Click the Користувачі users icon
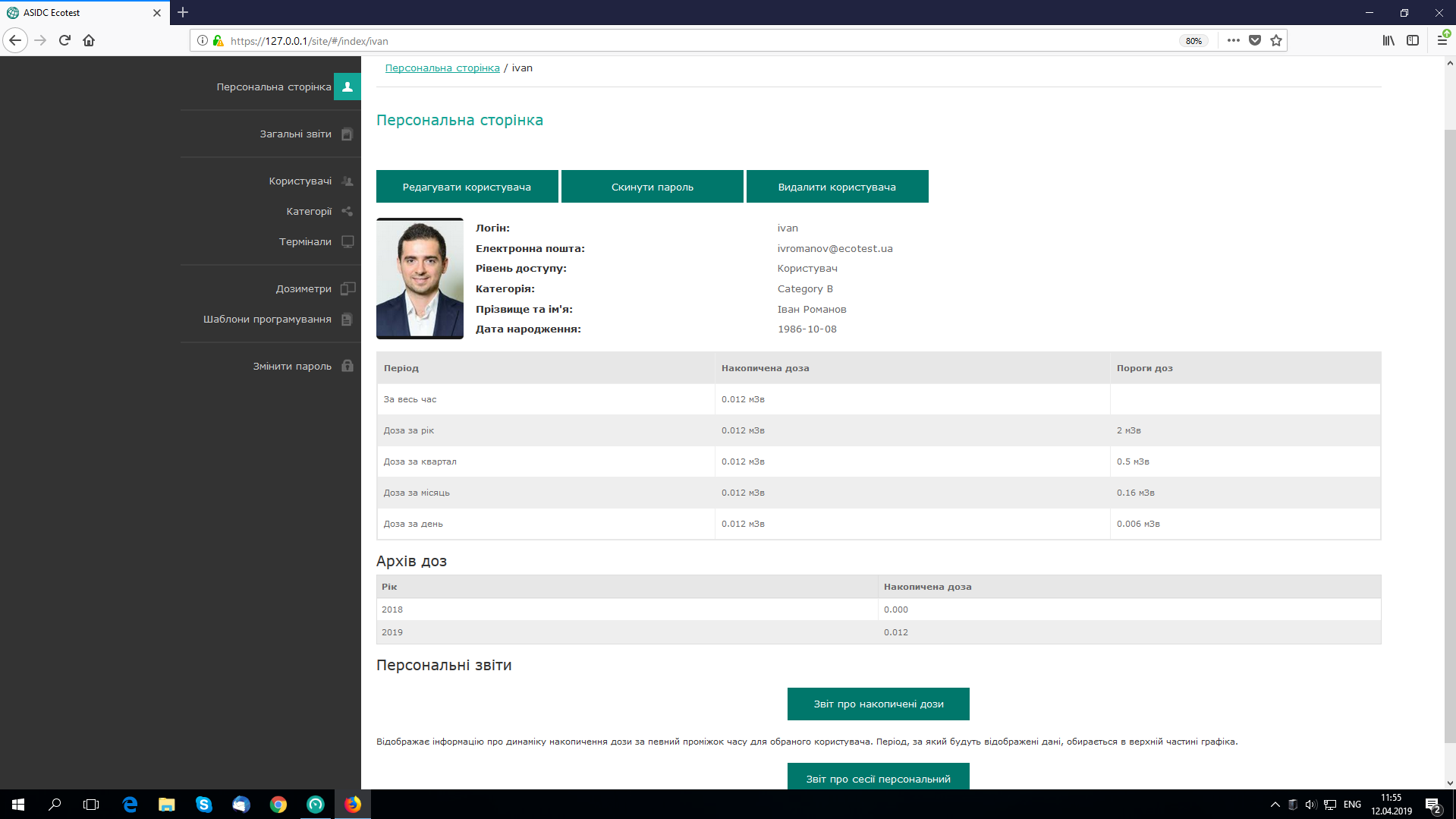 point(347,181)
